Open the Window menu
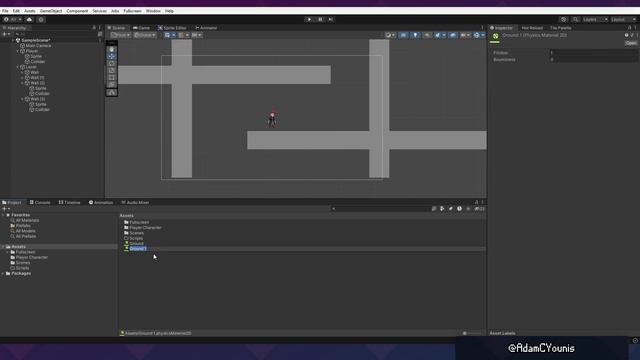The height and width of the screenshot is (360, 640). [153, 11]
